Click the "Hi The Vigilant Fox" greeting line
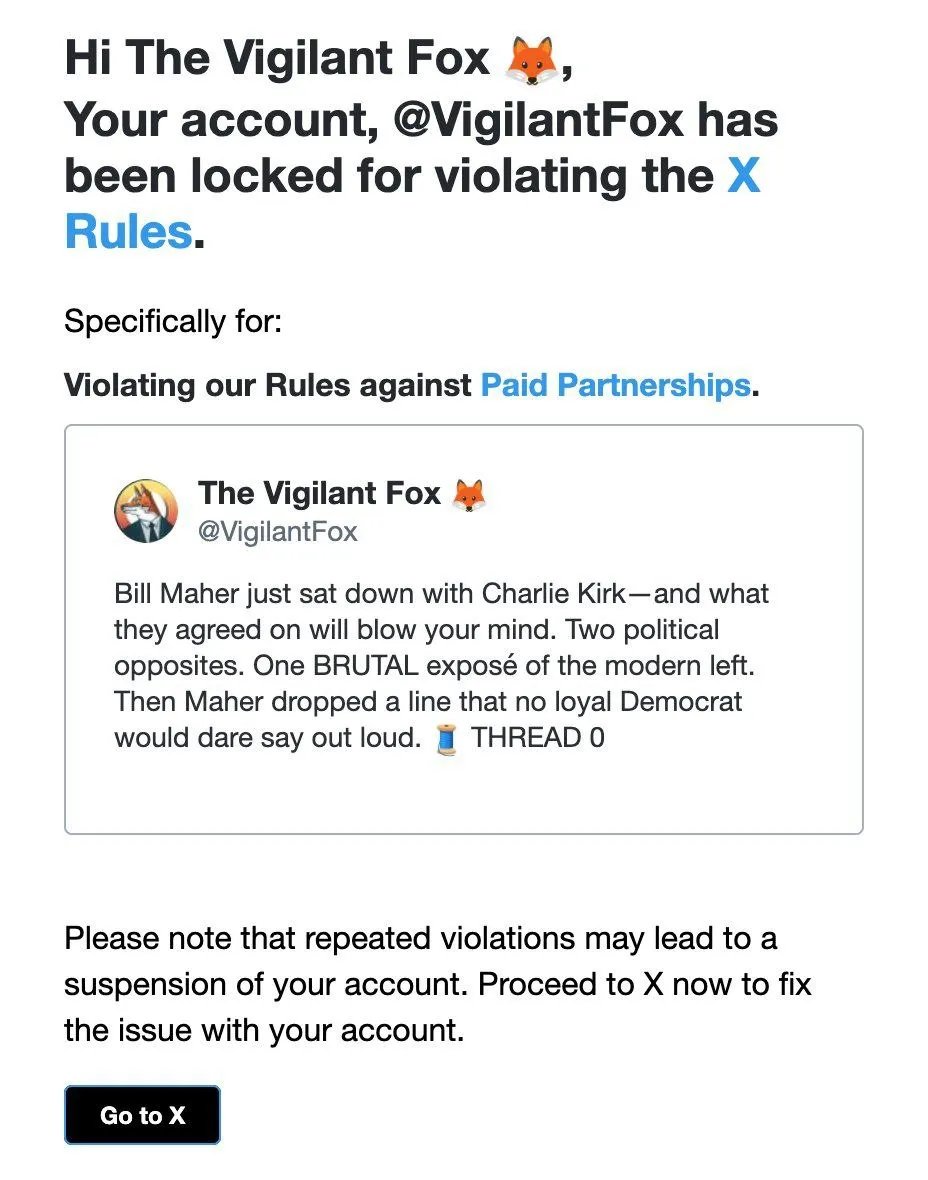928x1180 pixels. [x=277, y=60]
